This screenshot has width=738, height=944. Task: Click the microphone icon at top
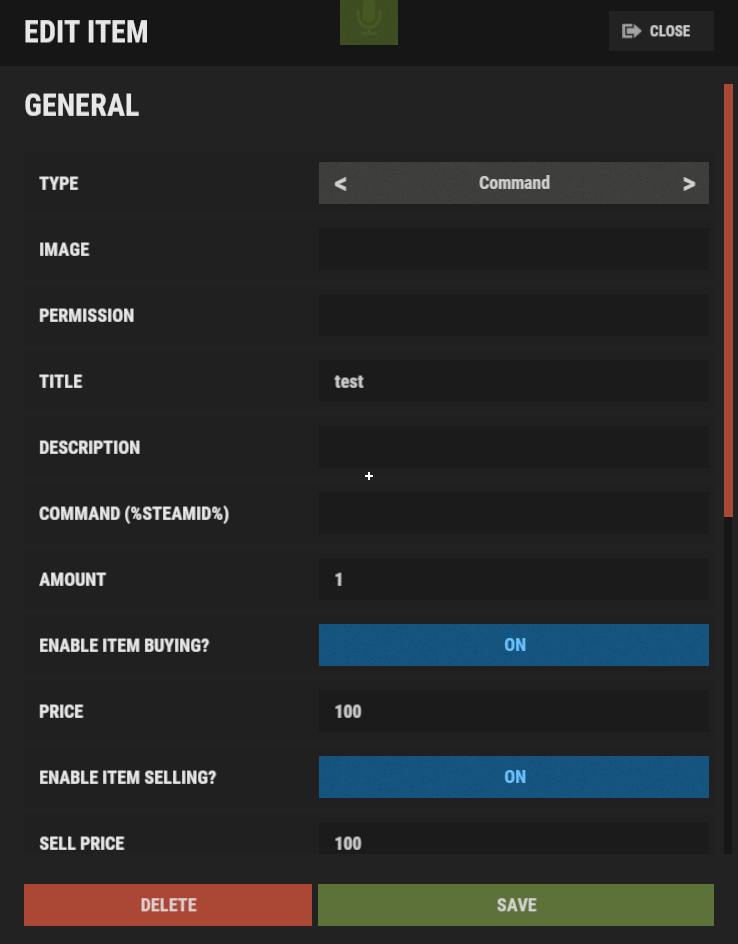(369, 20)
